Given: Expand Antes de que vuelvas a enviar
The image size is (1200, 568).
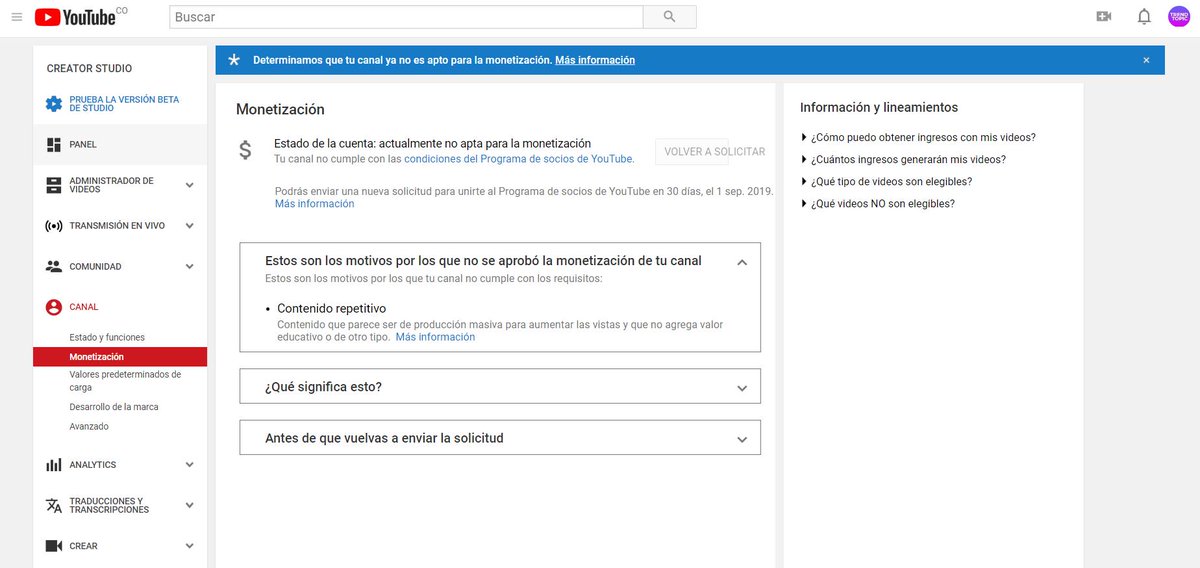Looking at the screenshot, I should pos(500,437).
